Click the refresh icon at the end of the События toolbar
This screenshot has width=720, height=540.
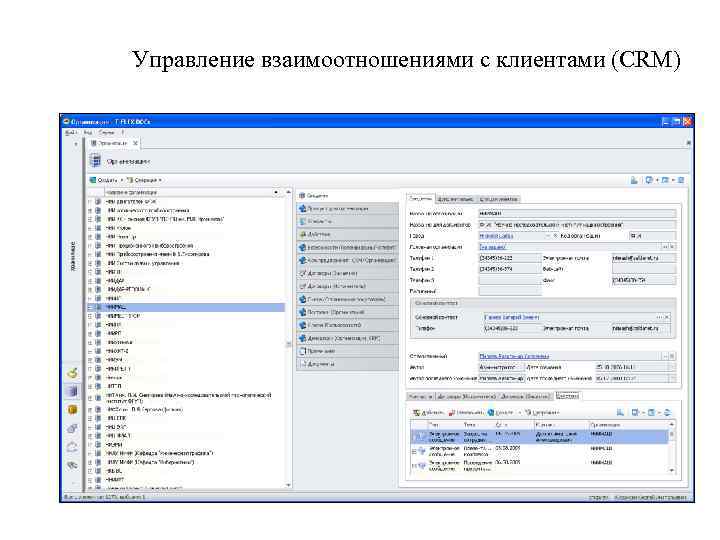(668, 412)
